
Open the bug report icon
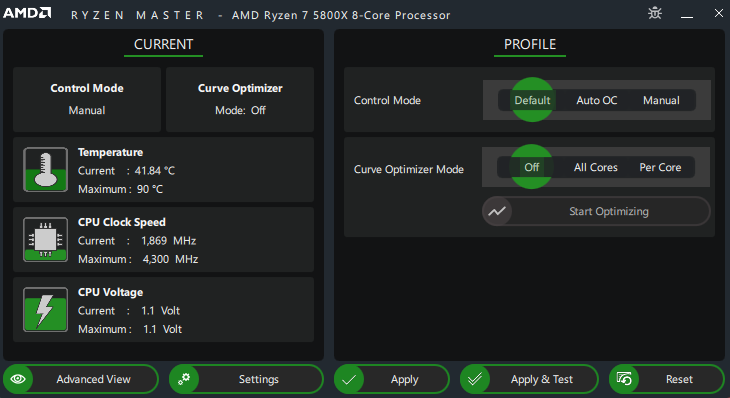pyautogui.click(x=655, y=13)
